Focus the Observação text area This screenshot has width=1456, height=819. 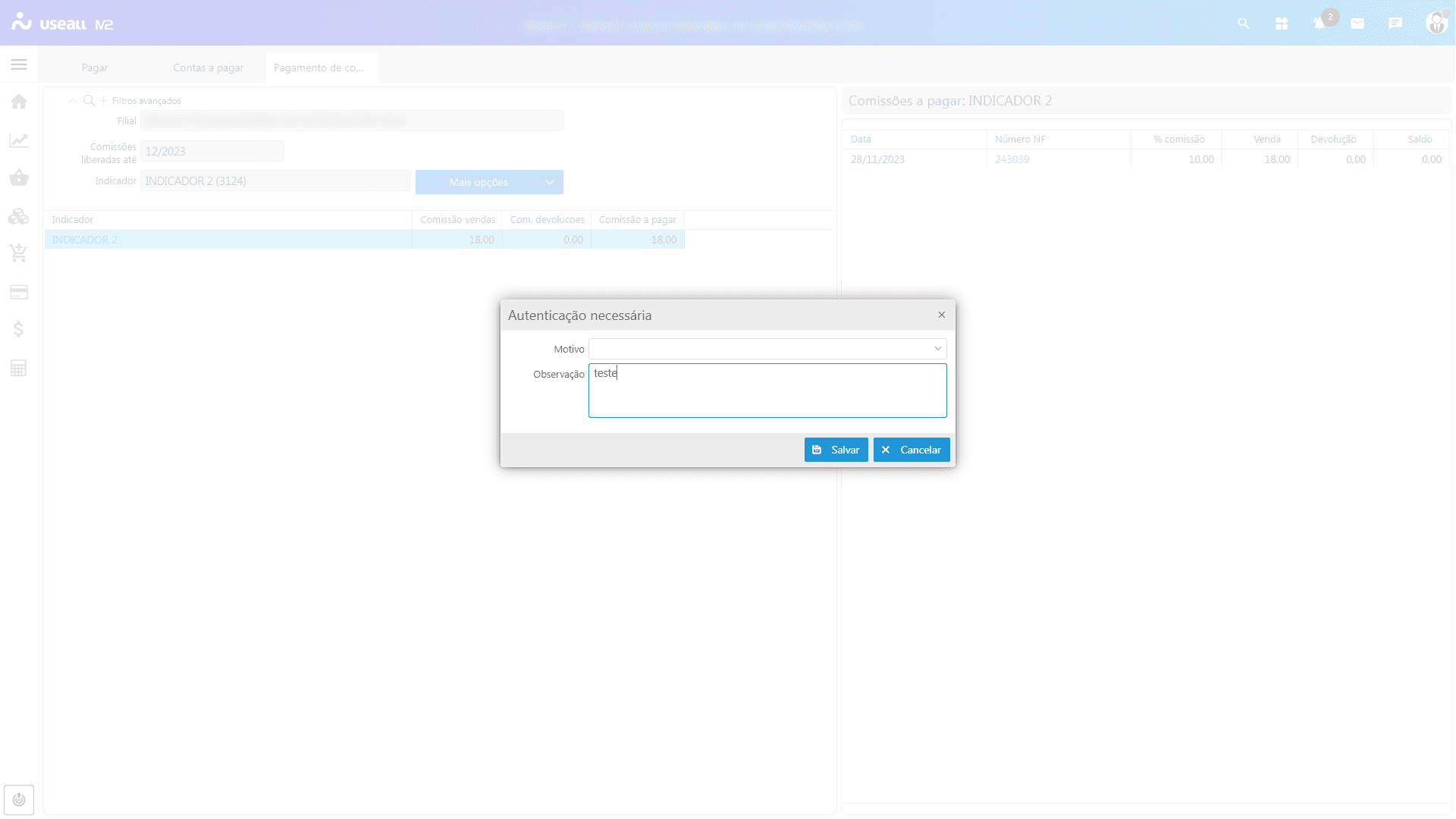[767, 391]
